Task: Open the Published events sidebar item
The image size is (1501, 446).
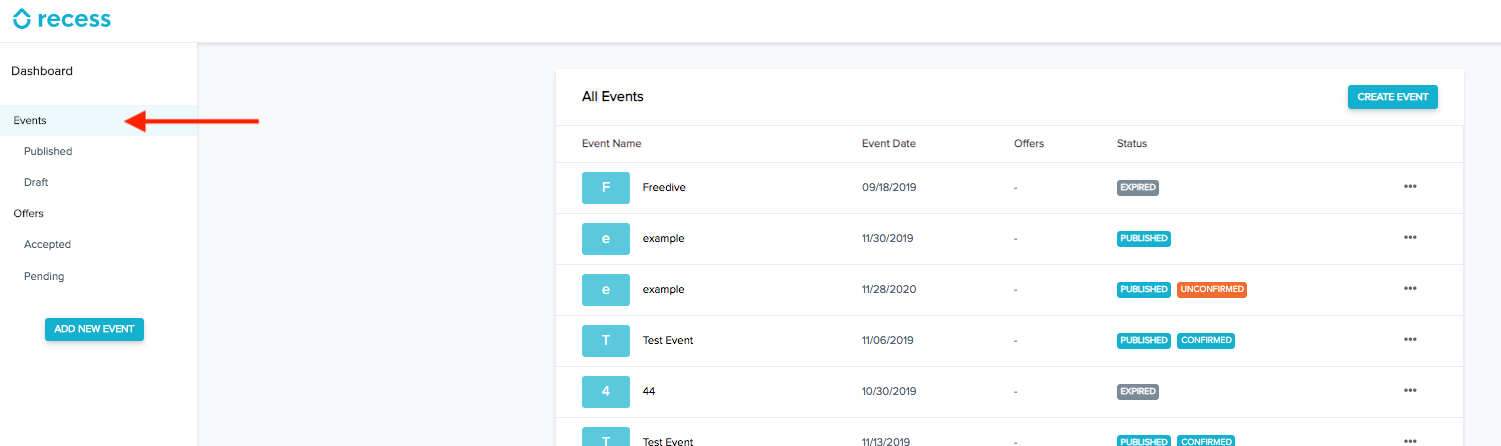Action: coord(48,152)
